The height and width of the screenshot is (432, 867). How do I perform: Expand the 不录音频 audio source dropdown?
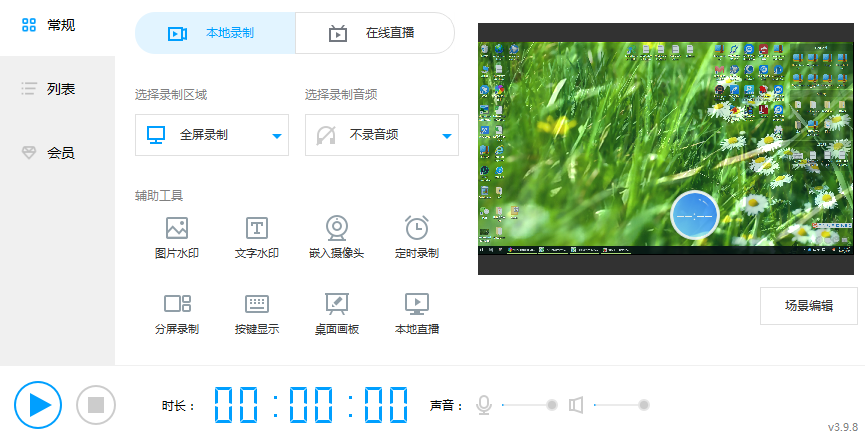(382, 135)
